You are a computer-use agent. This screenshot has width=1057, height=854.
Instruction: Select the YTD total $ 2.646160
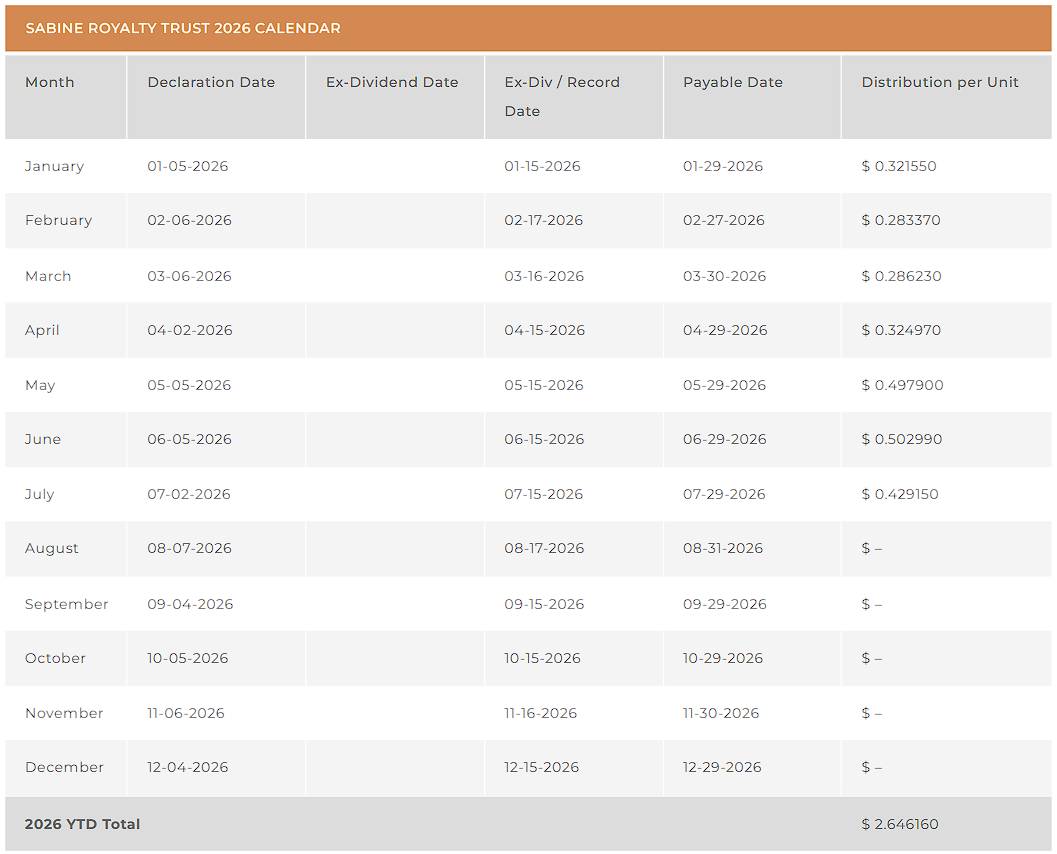click(x=901, y=824)
